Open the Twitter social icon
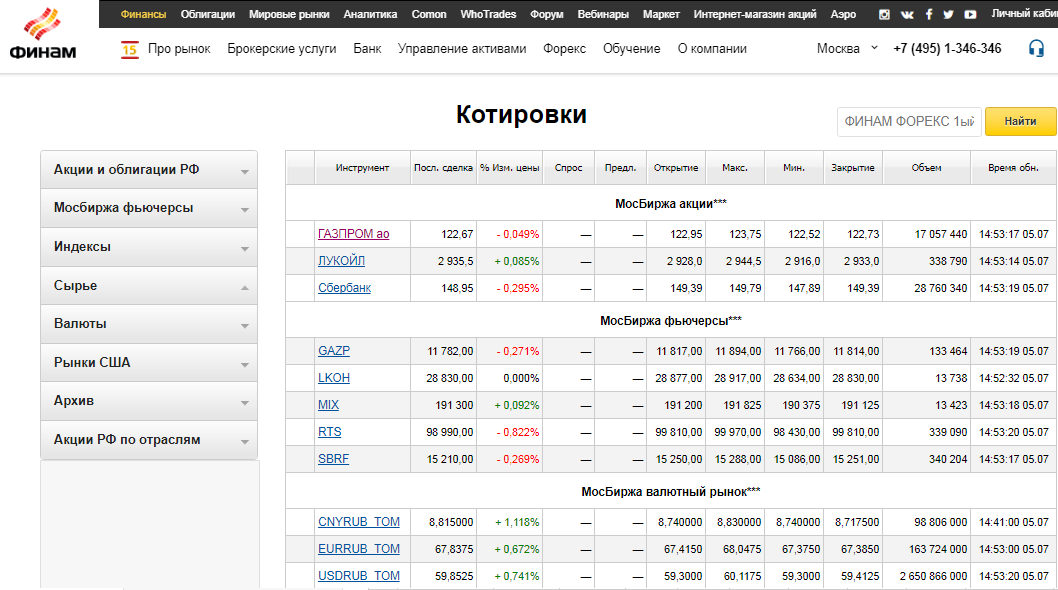 [948, 14]
